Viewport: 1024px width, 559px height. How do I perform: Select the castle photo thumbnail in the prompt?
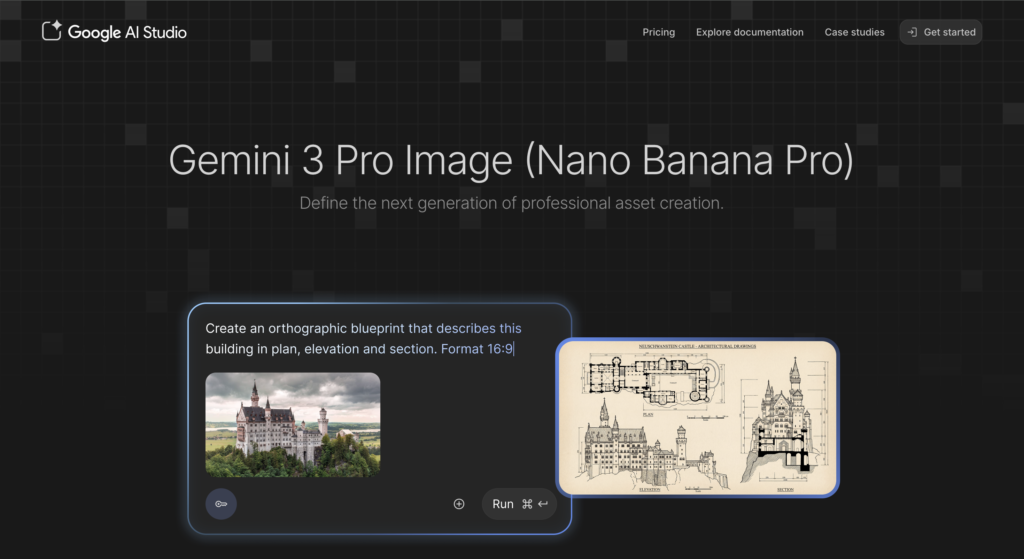coord(292,424)
